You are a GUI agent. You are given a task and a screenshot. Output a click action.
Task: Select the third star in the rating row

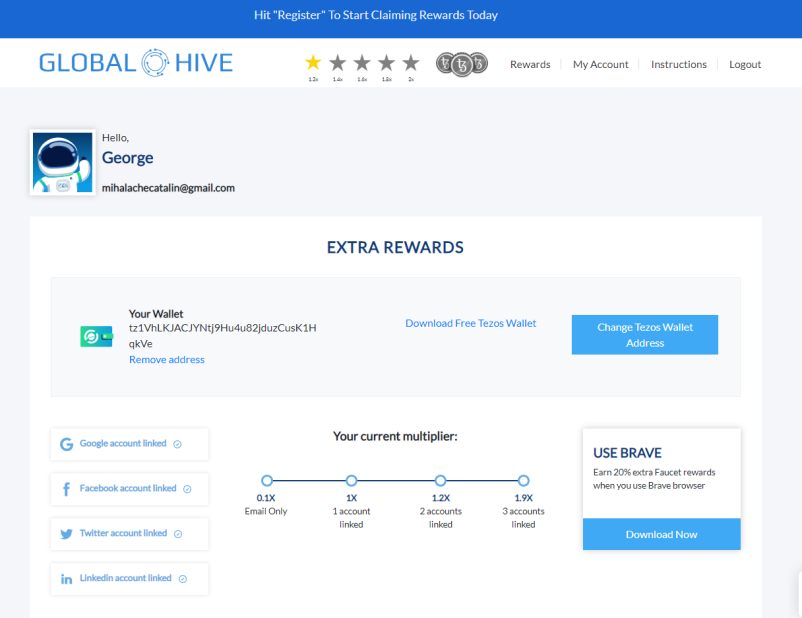(x=362, y=63)
